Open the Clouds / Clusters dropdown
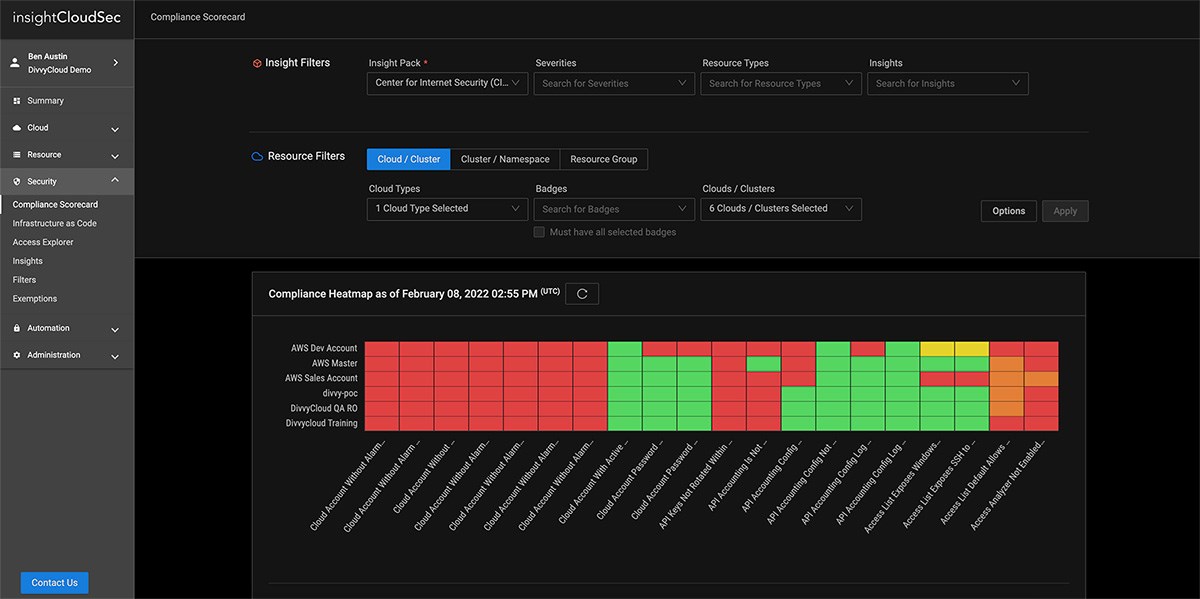 [781, 209]
